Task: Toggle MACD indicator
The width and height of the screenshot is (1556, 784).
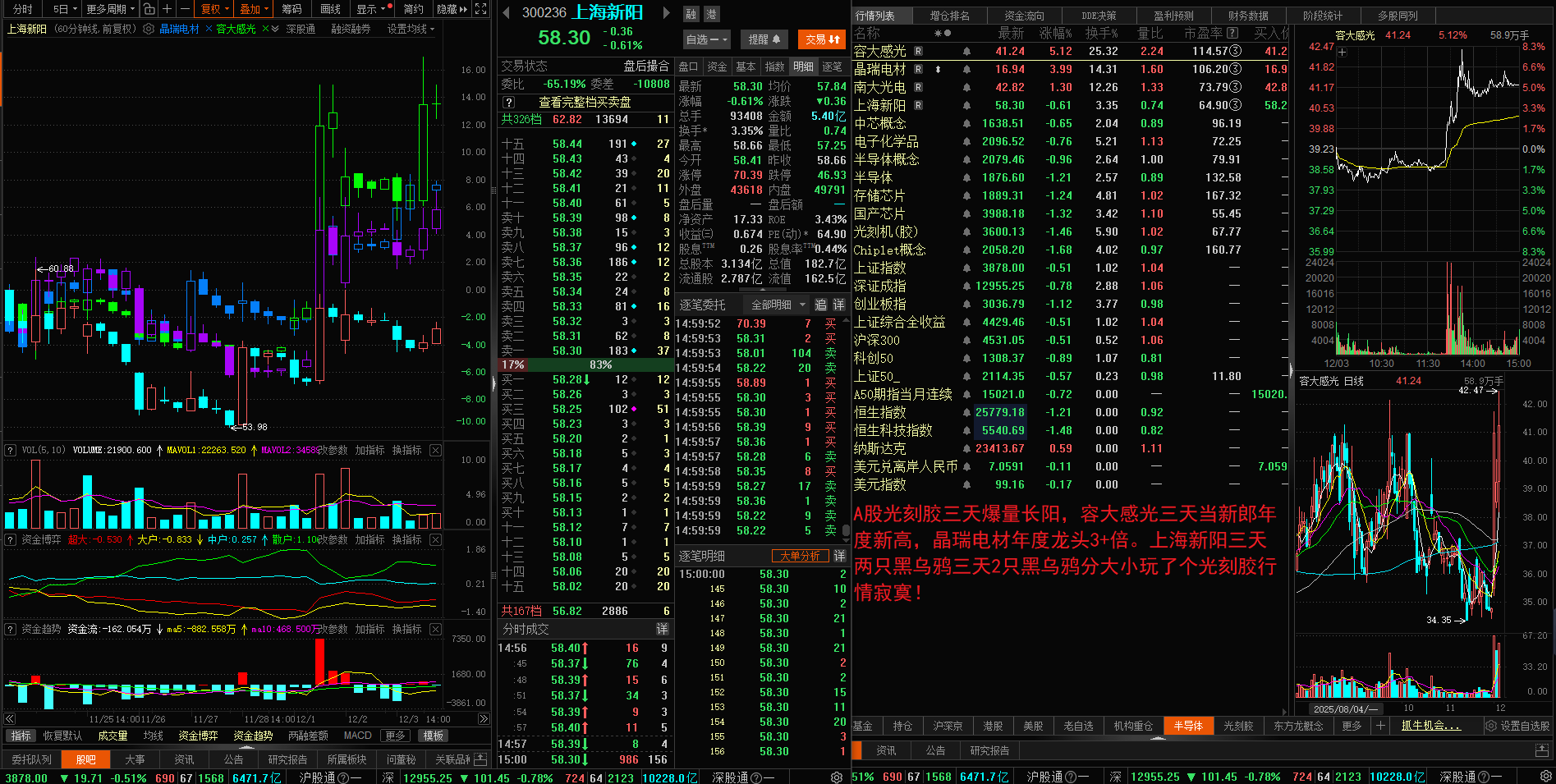Action: pos(357,736)
